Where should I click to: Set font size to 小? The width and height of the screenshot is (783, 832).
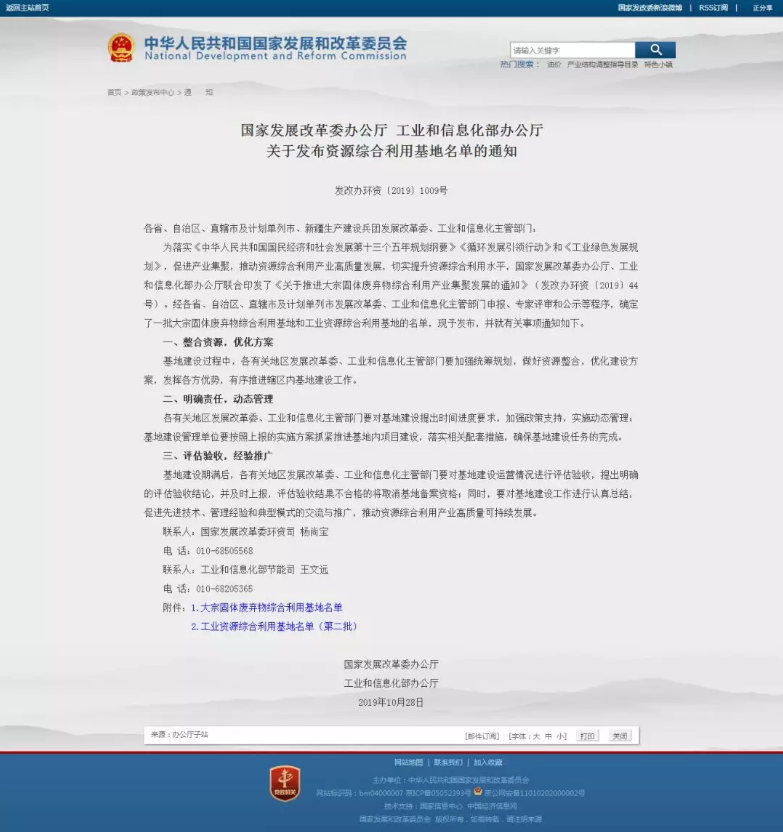(x=559, y=736)
